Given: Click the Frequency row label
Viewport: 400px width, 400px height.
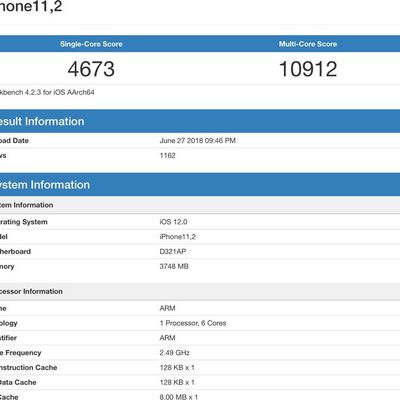Looking at the screenshot, I should pos(21,353).
